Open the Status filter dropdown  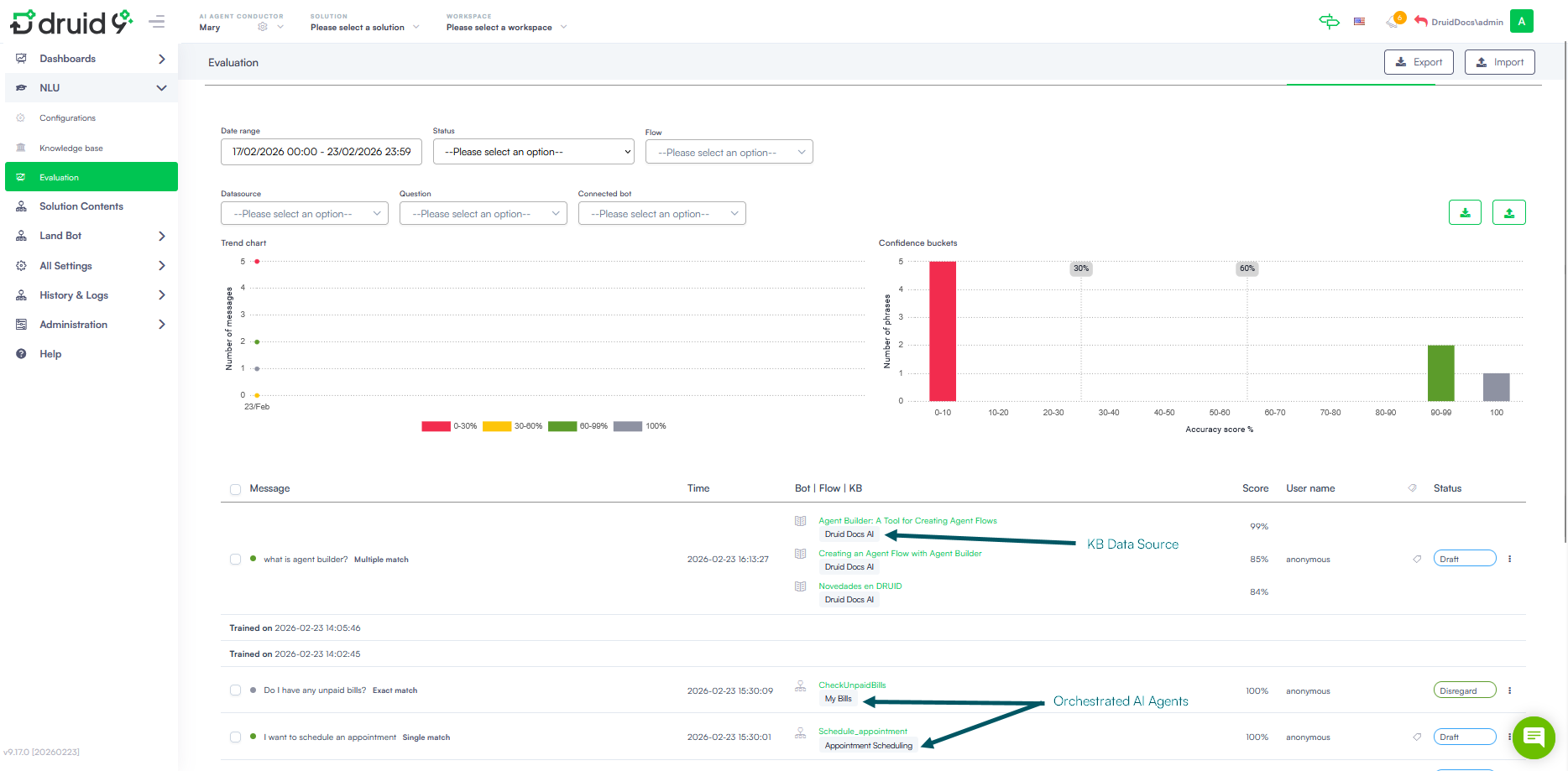tap(533, 152)
